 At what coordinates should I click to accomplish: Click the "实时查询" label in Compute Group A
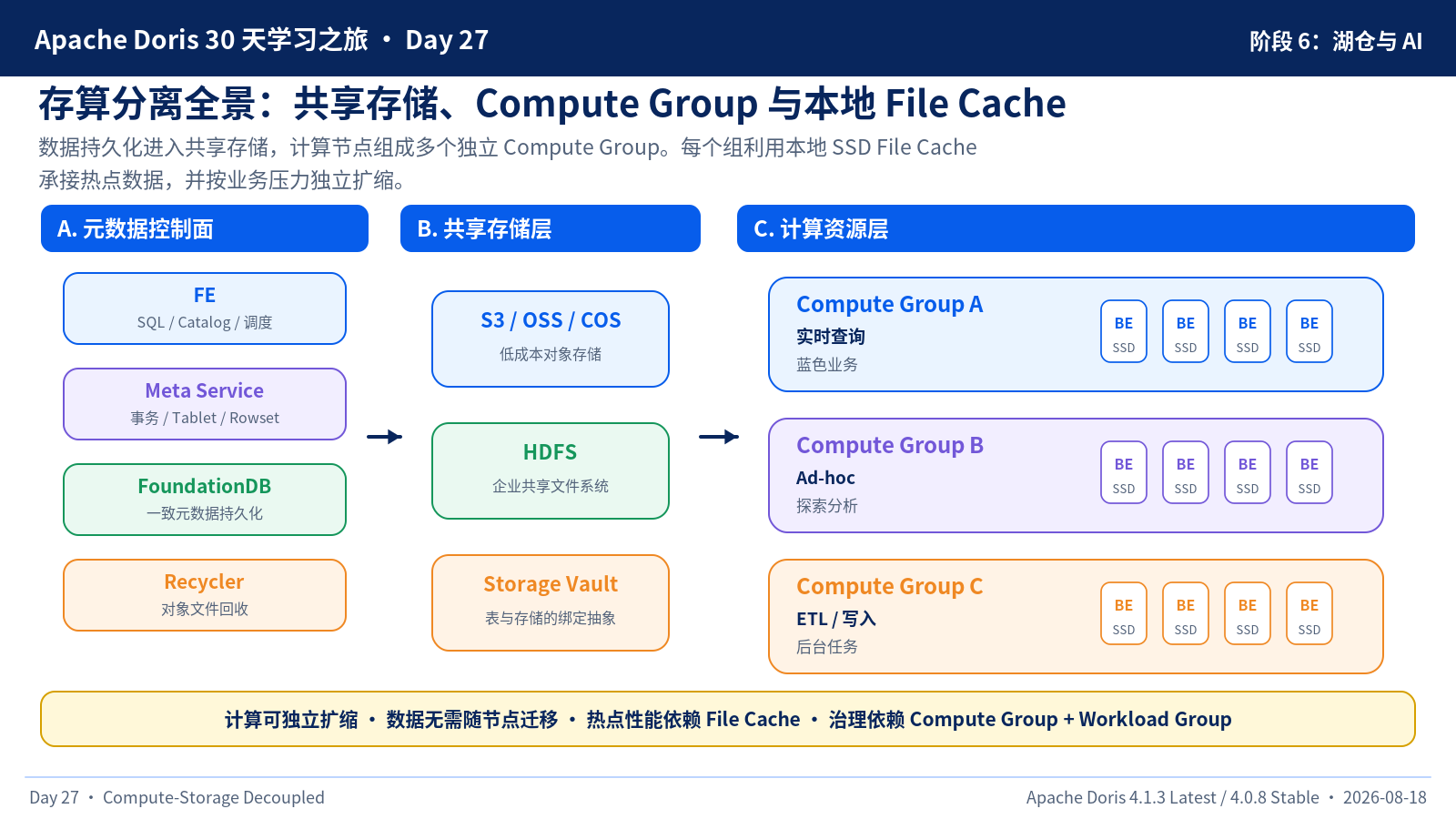coord(831,337)
